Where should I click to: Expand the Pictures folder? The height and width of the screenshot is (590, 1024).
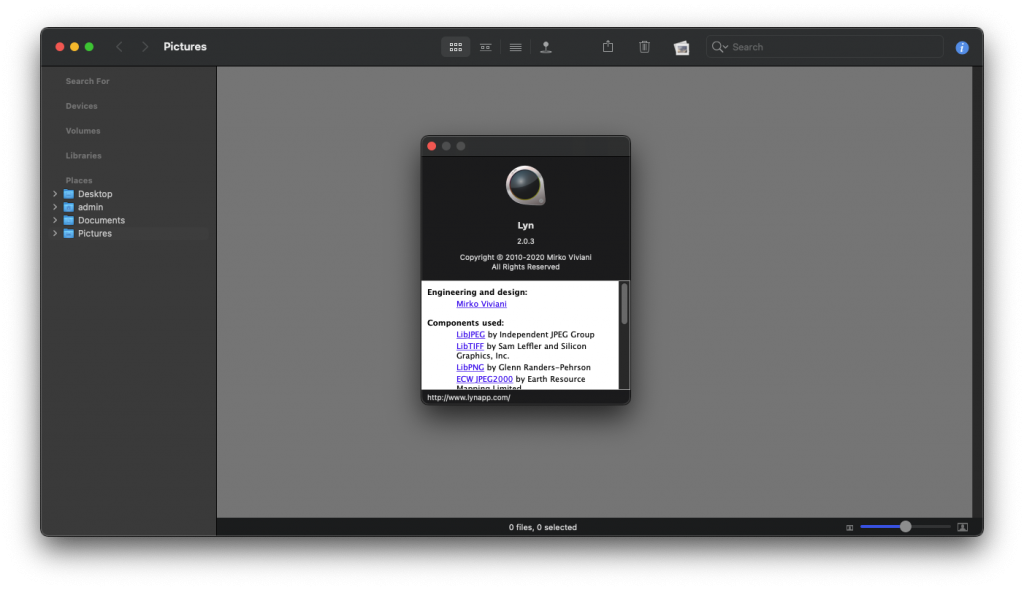[x=55, y=233]
